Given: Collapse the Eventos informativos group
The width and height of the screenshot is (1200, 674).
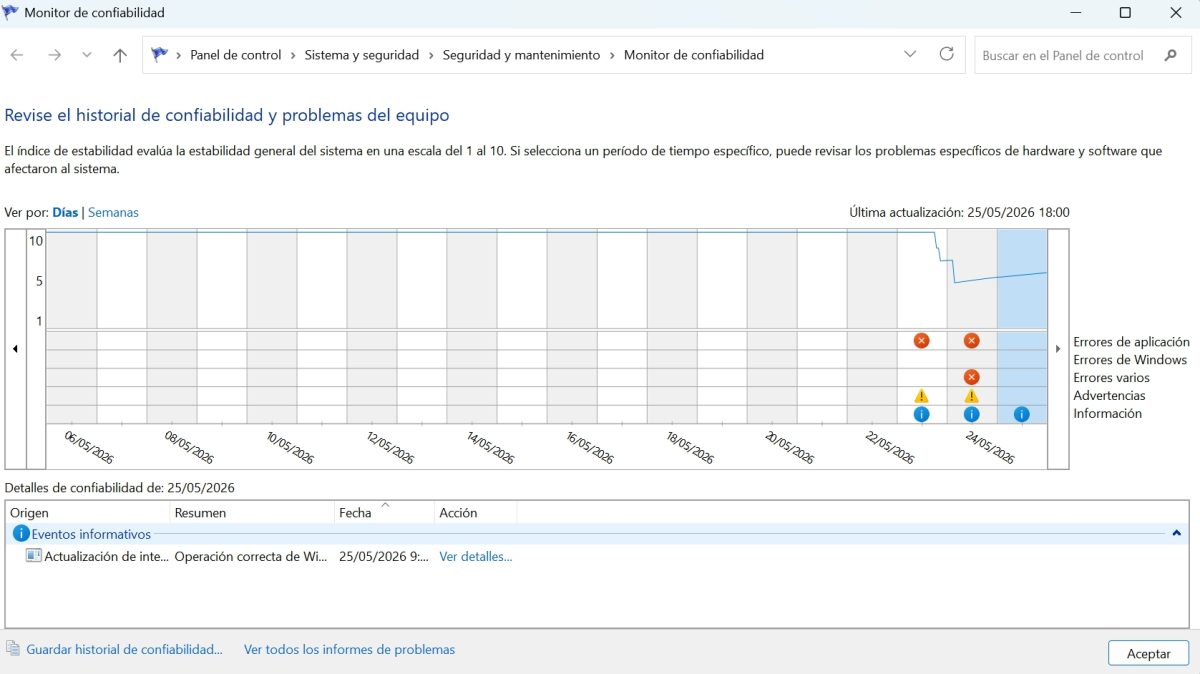Looking at the screenshot, I should (1177, 534).
